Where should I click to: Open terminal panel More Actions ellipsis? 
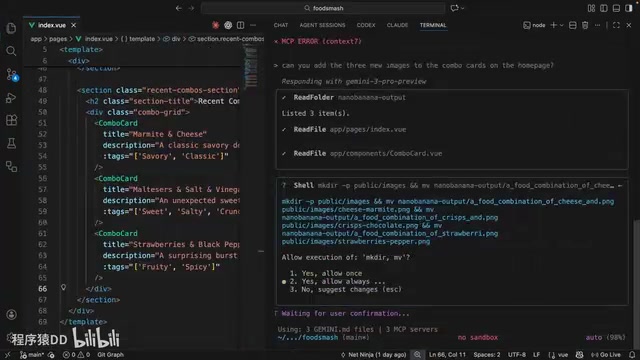[x=598, y=25]
